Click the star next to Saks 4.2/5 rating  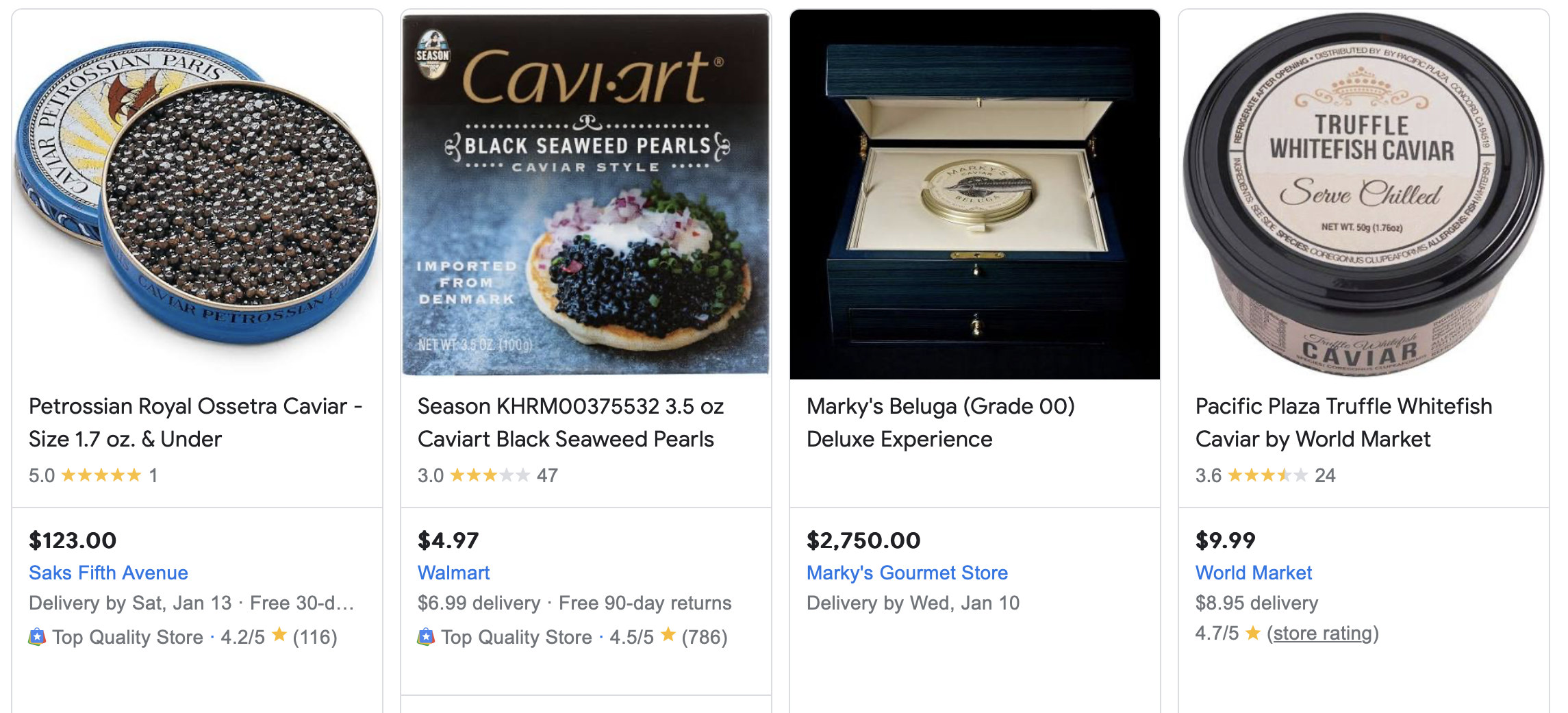click(279, 635)
